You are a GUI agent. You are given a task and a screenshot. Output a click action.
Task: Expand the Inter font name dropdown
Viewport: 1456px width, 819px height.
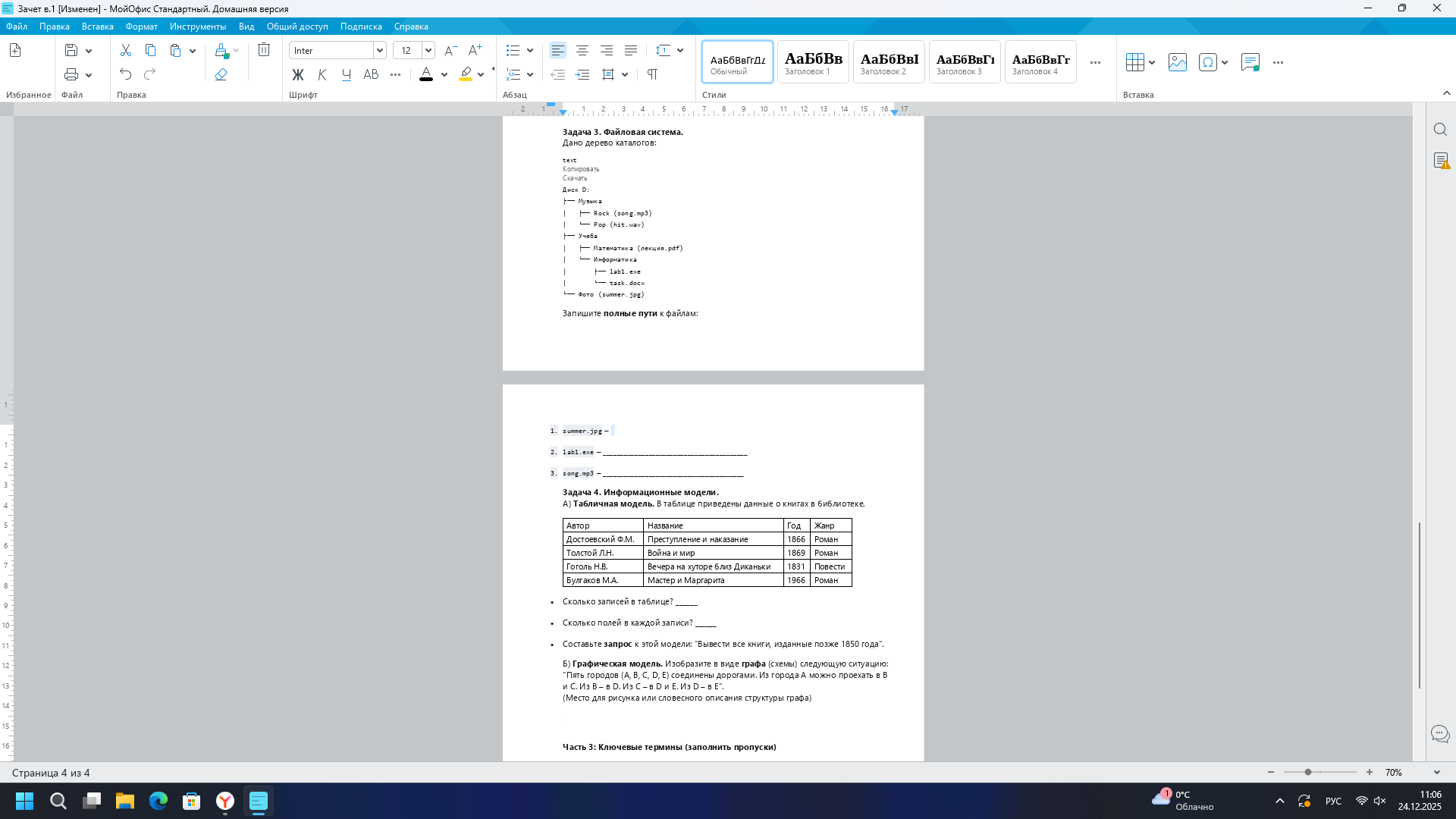coord(379,51)
